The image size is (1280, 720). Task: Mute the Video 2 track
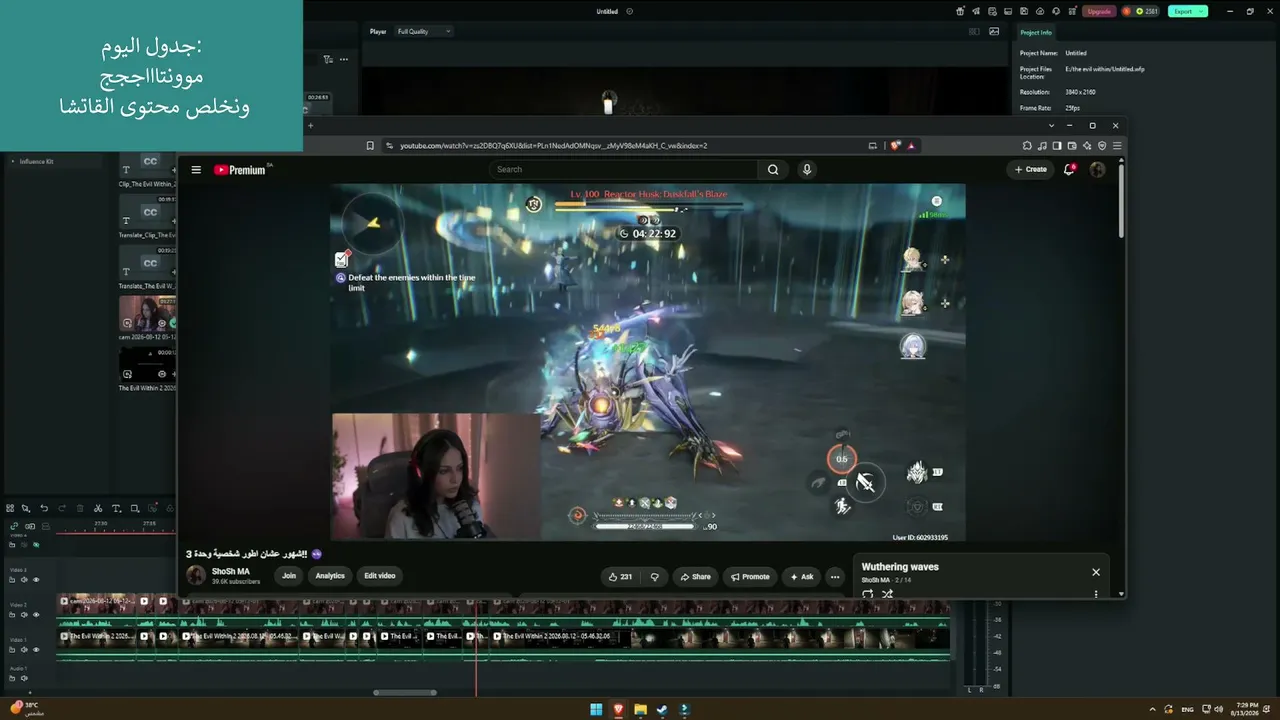click(x=25, y=615)
